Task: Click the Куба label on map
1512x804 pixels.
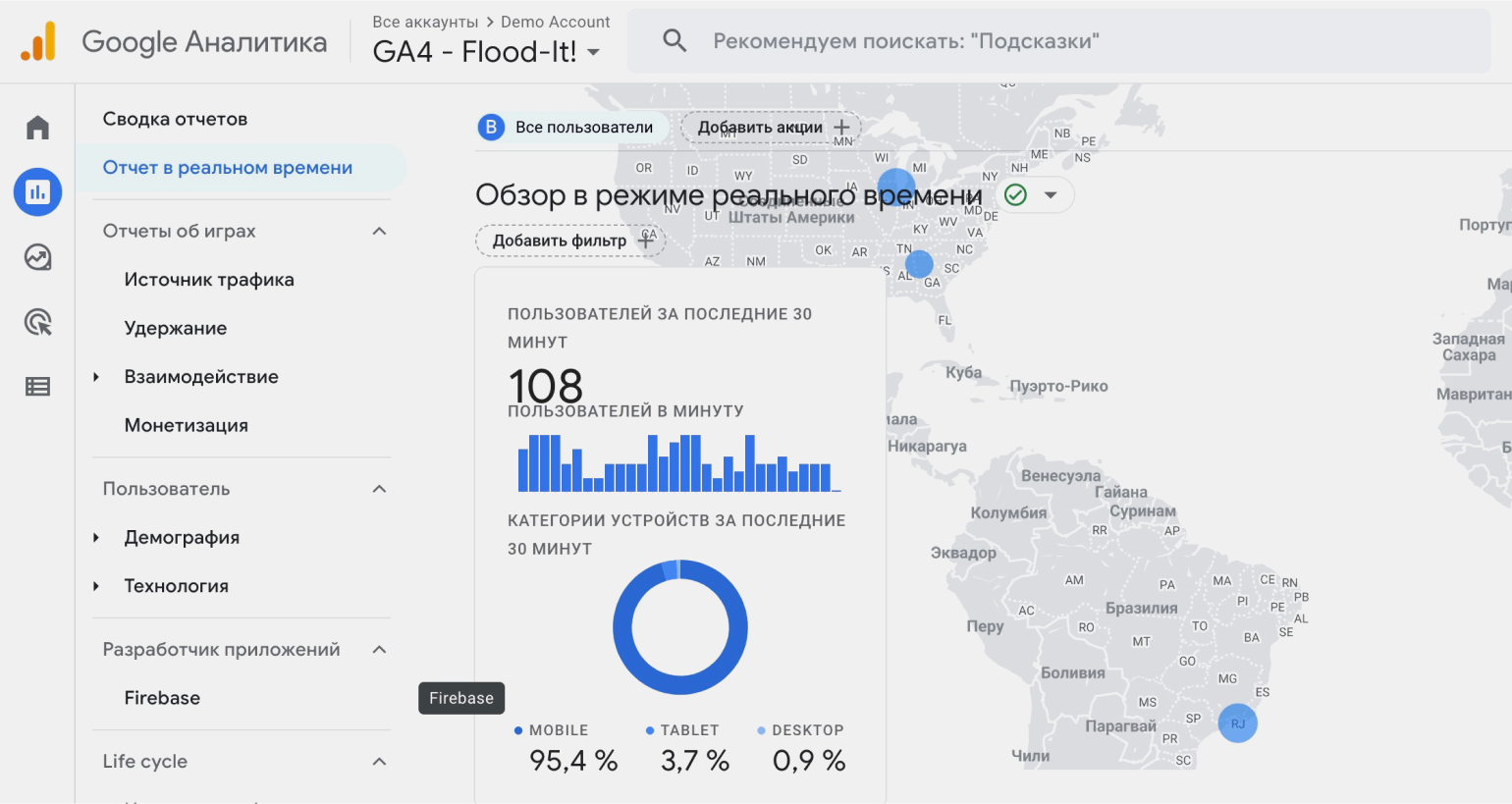Action: click(x=963, y=373)
